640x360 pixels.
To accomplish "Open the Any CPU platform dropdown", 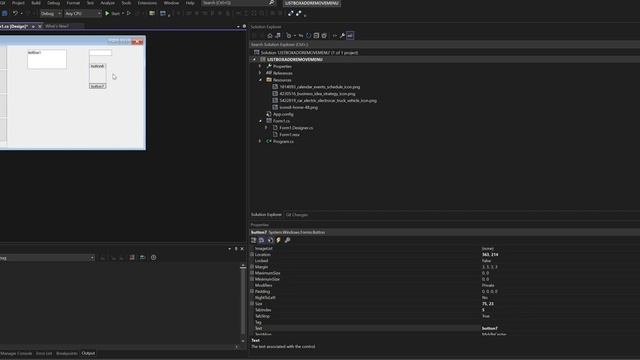I will (83, 13).
